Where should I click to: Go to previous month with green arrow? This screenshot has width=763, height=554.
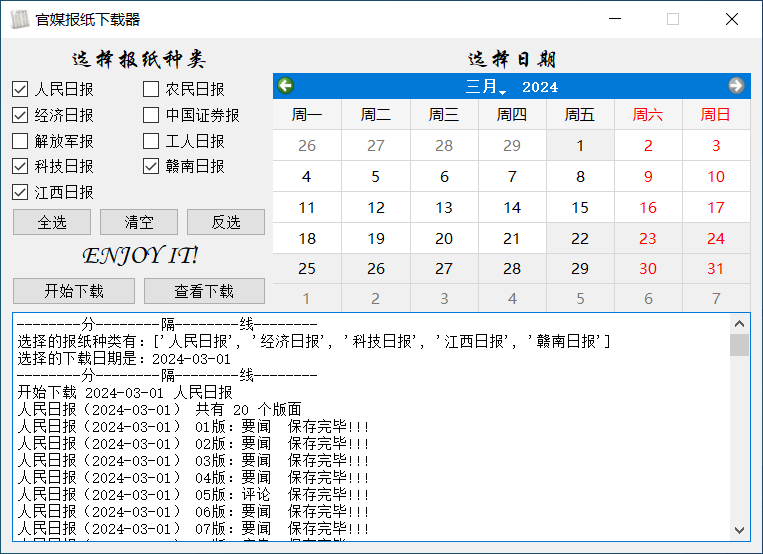[x=286, y=86]
